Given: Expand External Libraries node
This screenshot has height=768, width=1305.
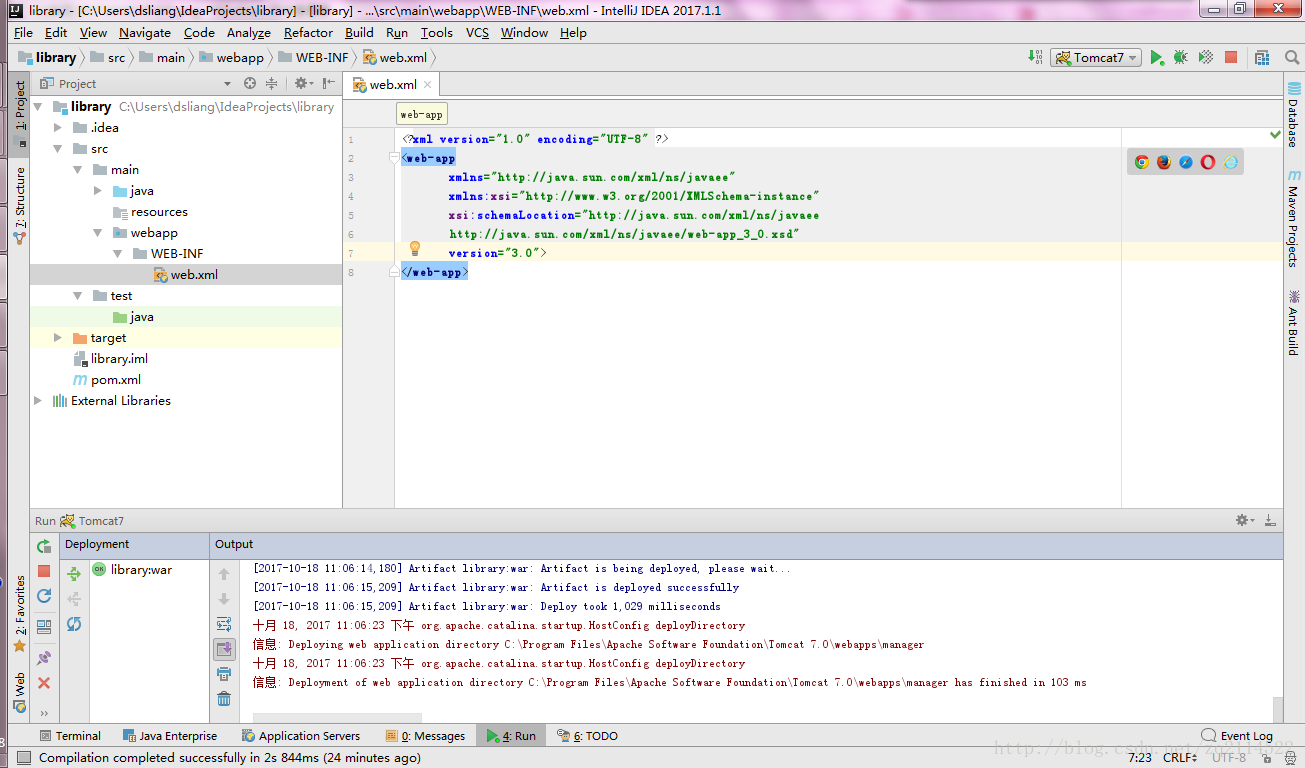Looking at the screenshot, I should pyautogui.click(x=38, y=401).
